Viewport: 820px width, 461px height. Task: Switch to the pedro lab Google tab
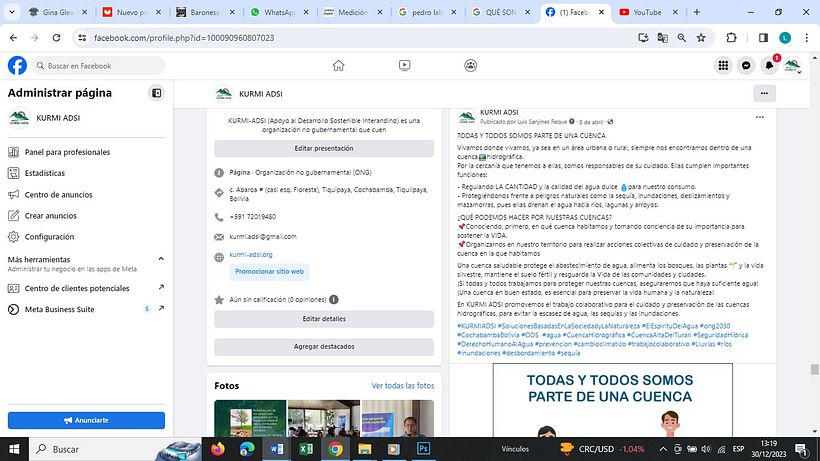[427, 12]
